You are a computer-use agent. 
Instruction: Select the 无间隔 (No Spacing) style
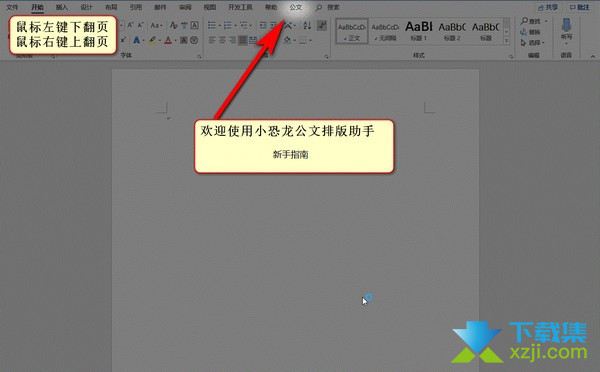385,31
